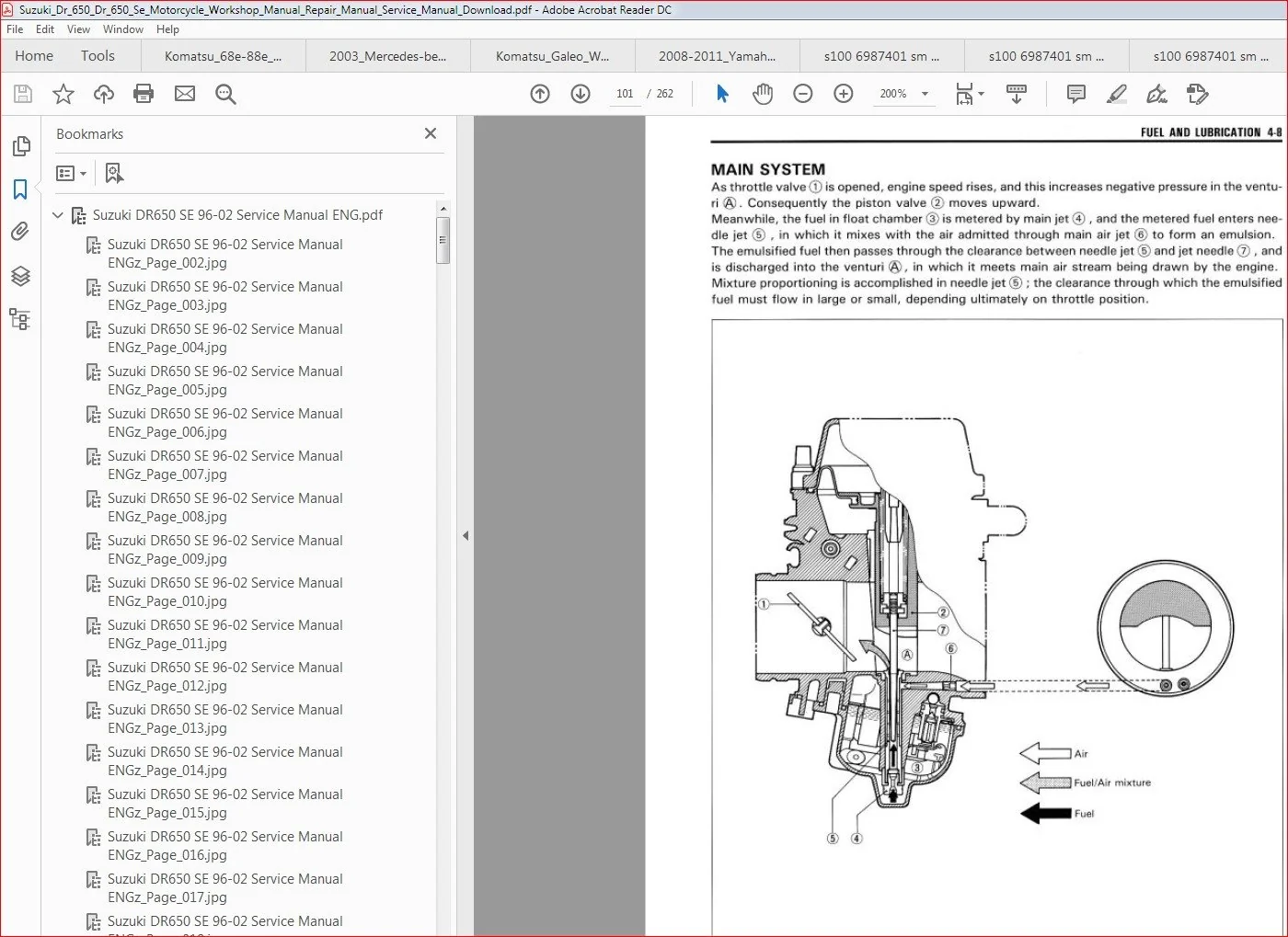Screen dimensions: 1288x937
Task: Open bookmark ENGz_Page_016.jpg
Action: [224, 846]
